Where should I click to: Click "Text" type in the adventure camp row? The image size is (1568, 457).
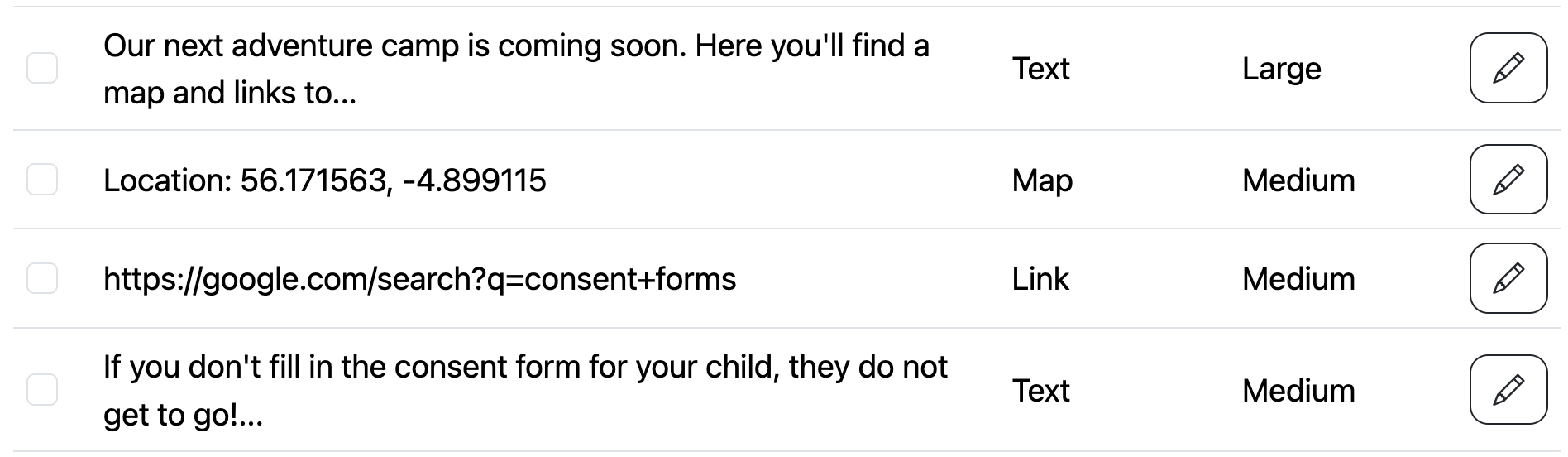(x=1040, y=69)
